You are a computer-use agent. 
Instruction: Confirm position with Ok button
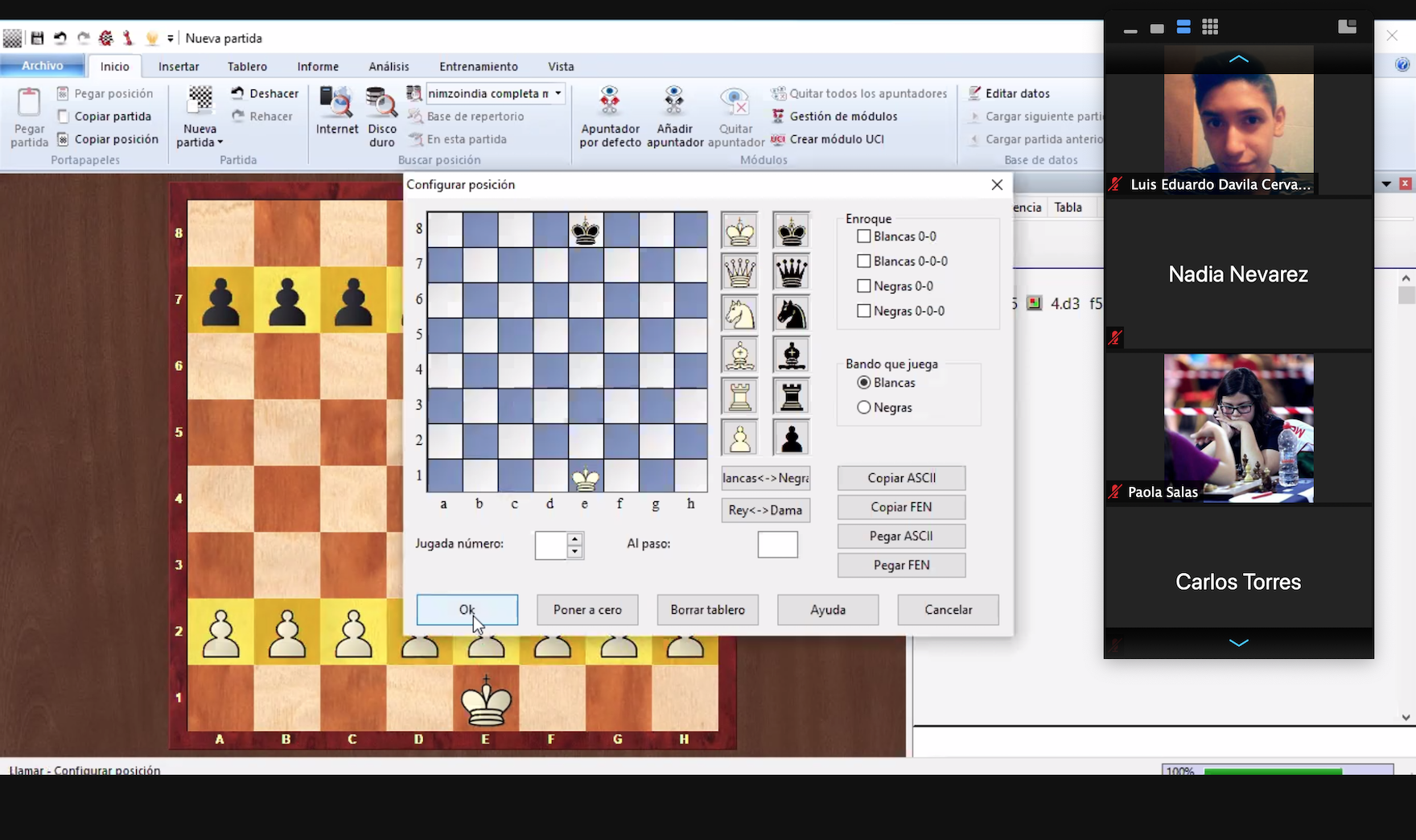pyautogui.click(x=467, y=610)
